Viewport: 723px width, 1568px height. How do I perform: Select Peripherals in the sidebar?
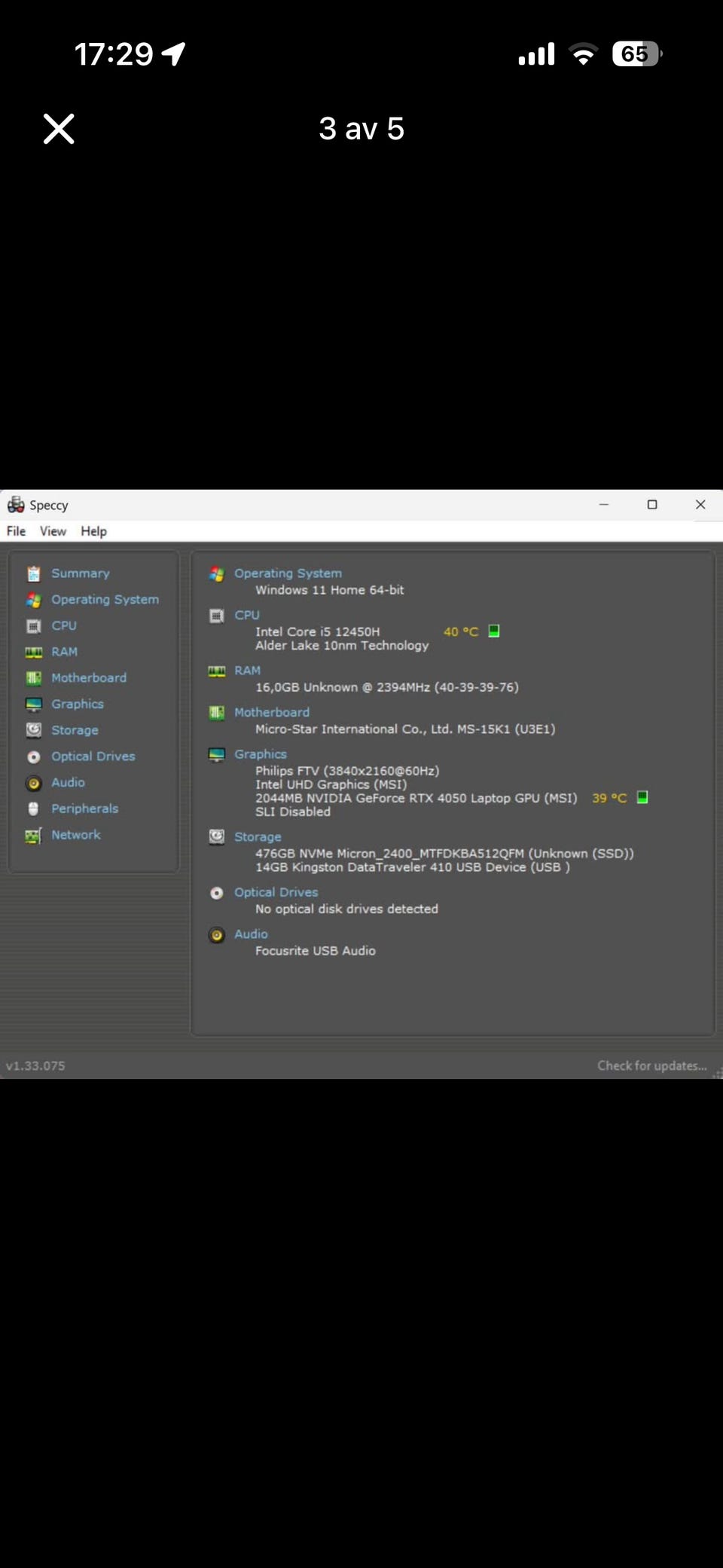tap(84, 808)
